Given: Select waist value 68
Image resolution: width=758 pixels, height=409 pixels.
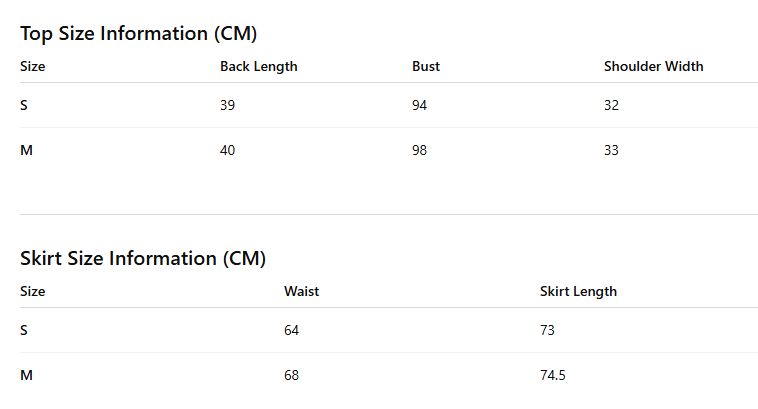Looking at the screenshot, I should coord(292,375).
